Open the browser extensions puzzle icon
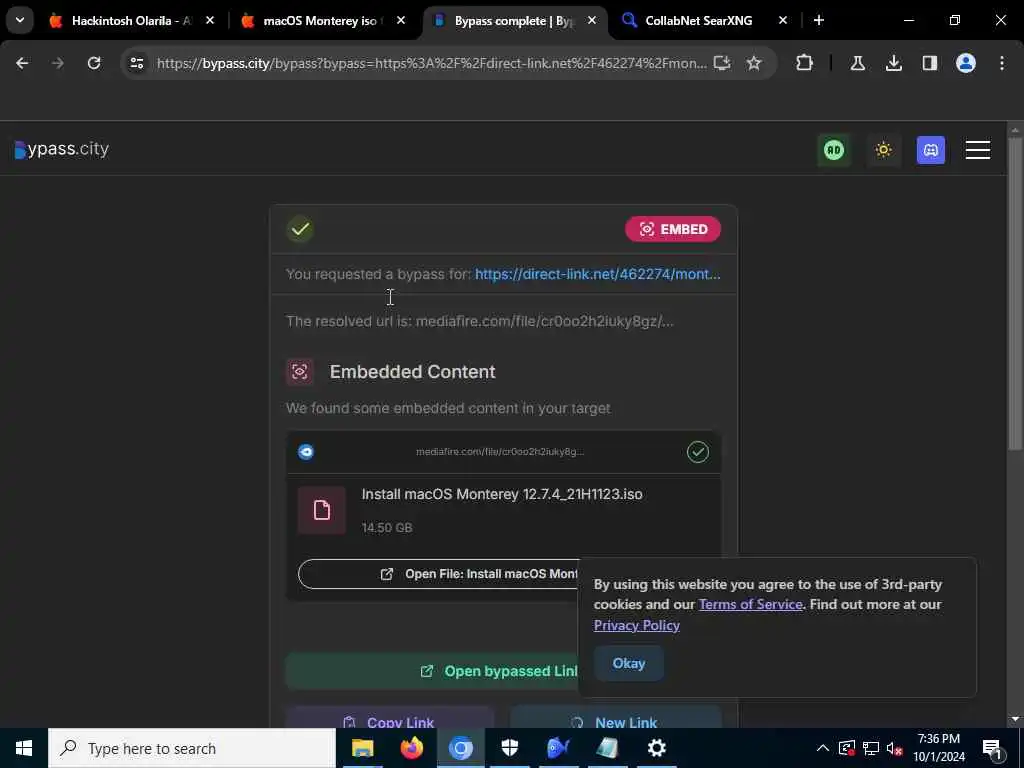The width and height of the screenshot is (1024, 768). pos(805,63)
